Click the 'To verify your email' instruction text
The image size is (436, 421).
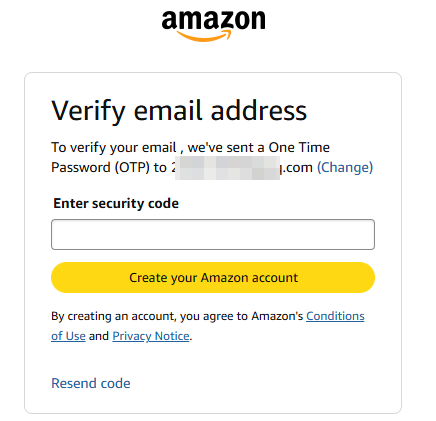pos(114,147)
